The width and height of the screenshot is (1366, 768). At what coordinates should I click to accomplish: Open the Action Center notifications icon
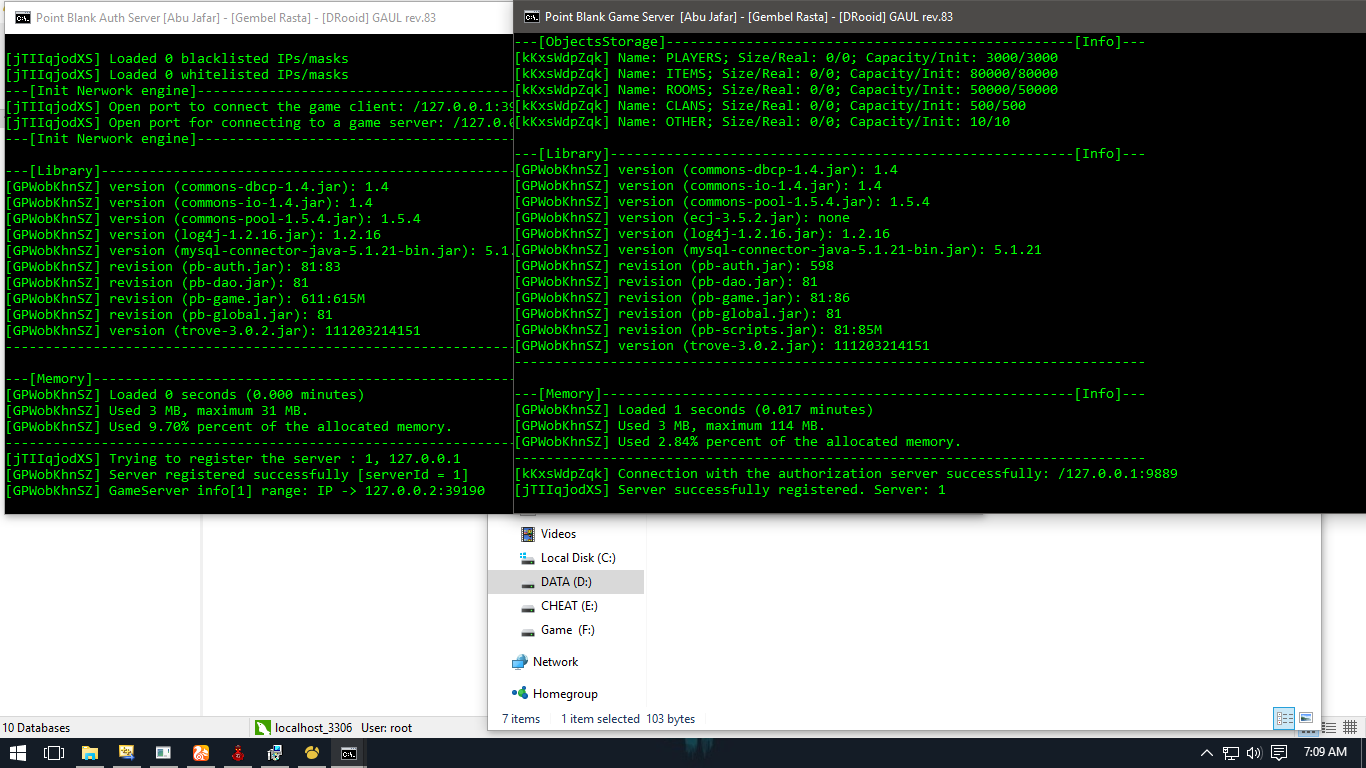[x=1280, y=752]
